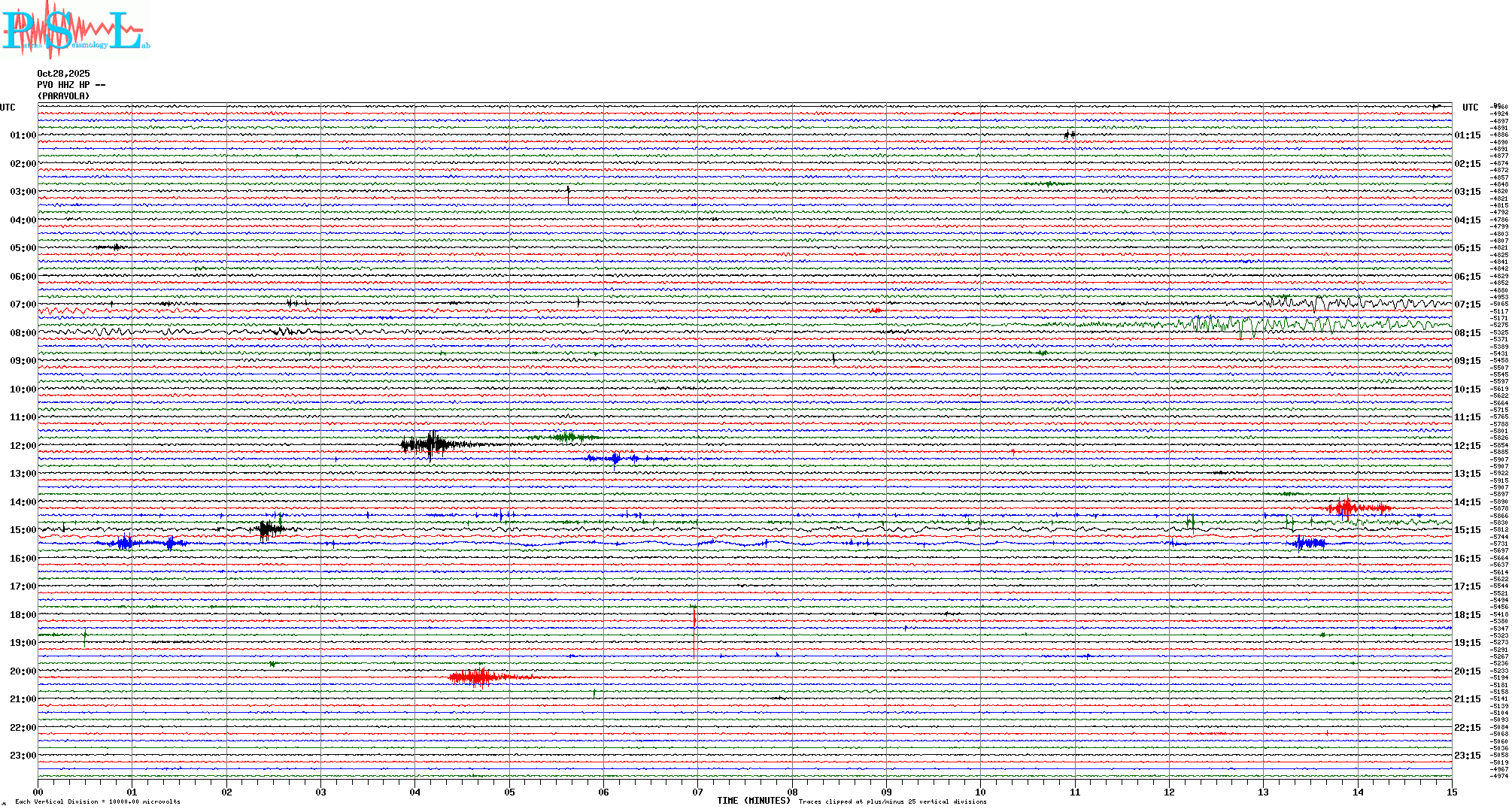Click the large black event at 12:00
1512x812 pixels.
click(430, 444)
